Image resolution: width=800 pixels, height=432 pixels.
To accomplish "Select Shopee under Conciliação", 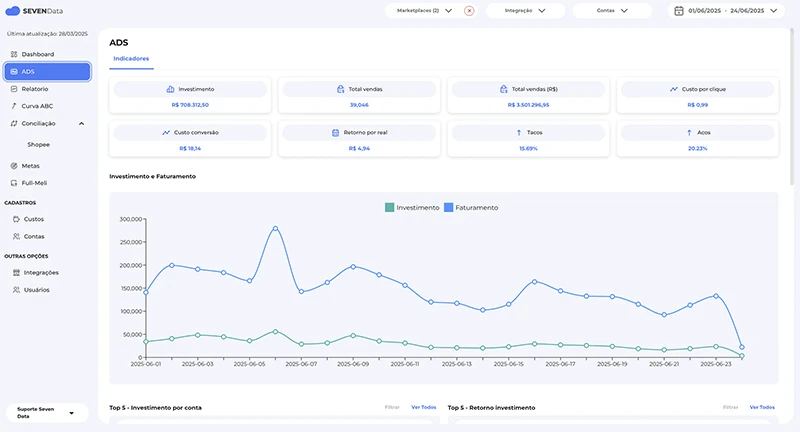I will 39,144.
